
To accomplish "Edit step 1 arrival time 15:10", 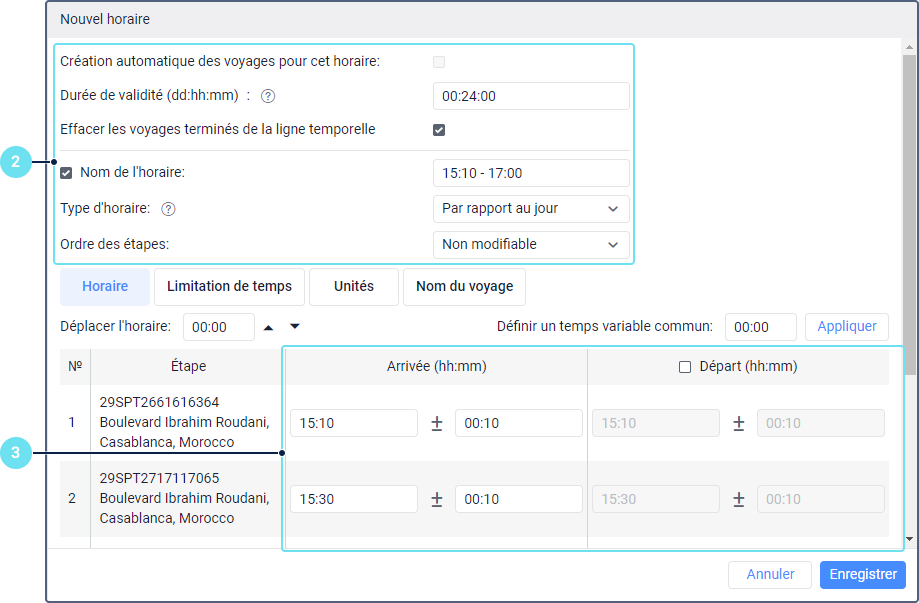I will click(x=354, y=423).
